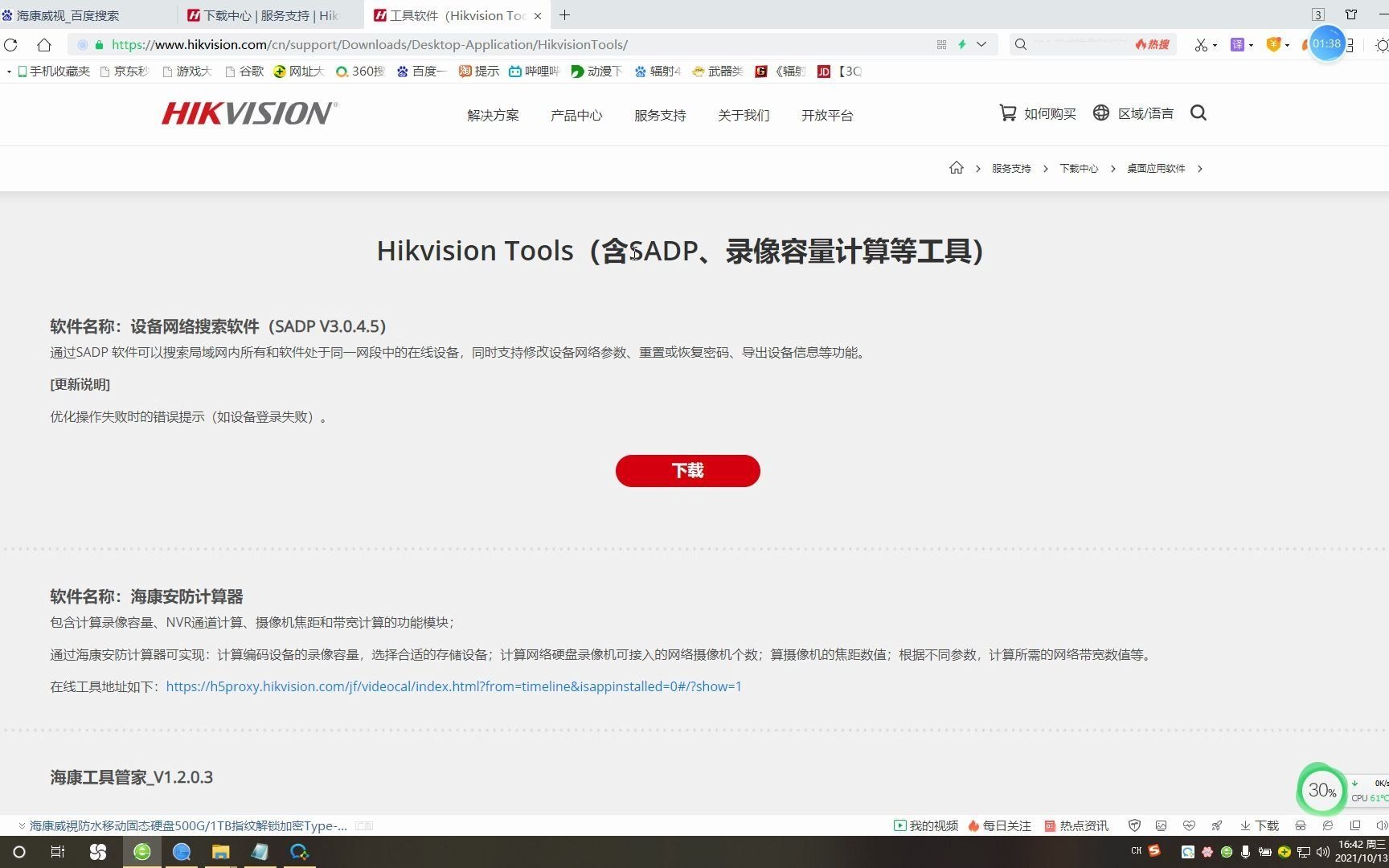Click the shirt skin icon in title bar

pos(1351,14)
